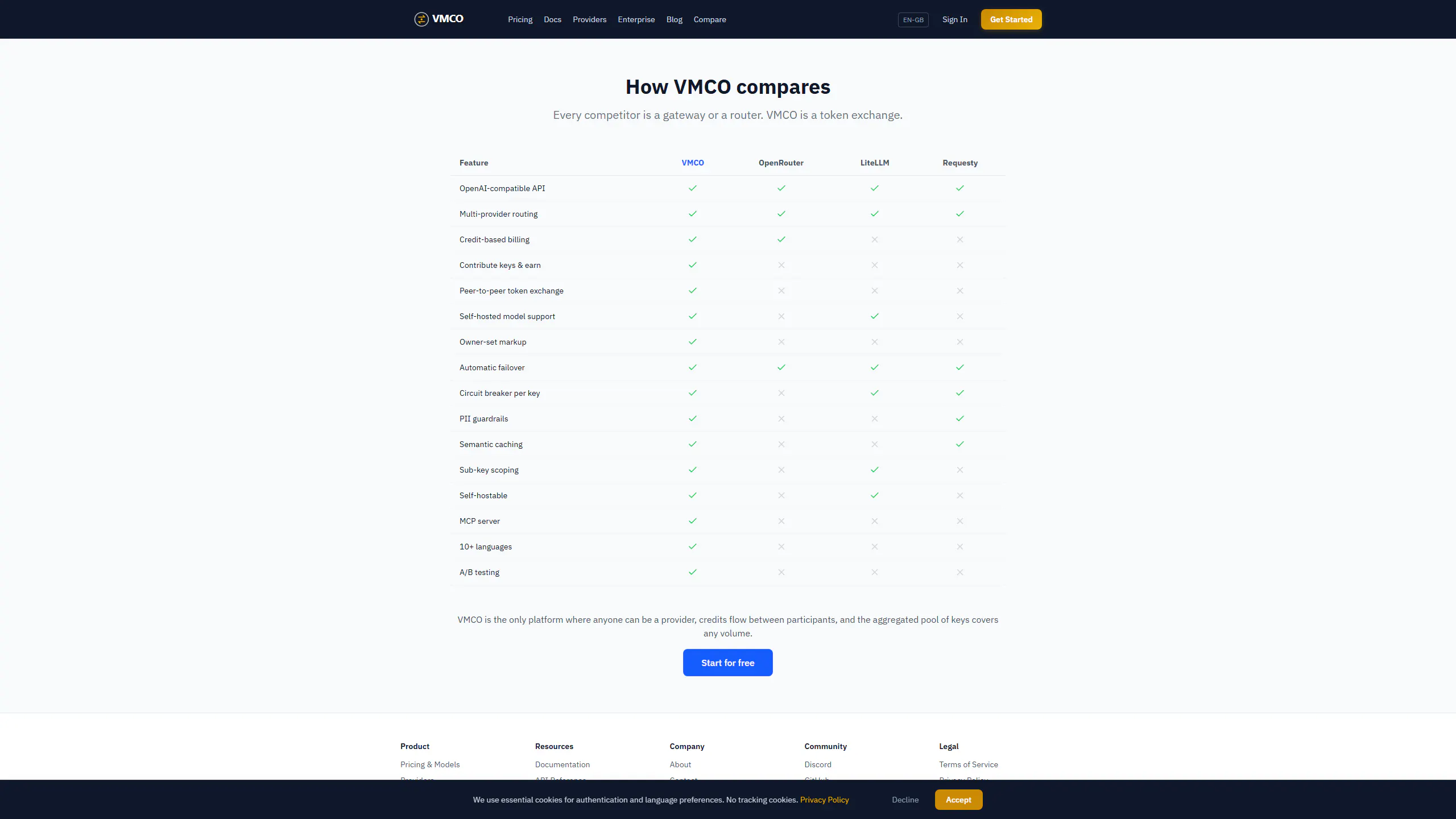Click the LiteLLM column header
Screen dimensions: 1456x819
click(875, 163)
